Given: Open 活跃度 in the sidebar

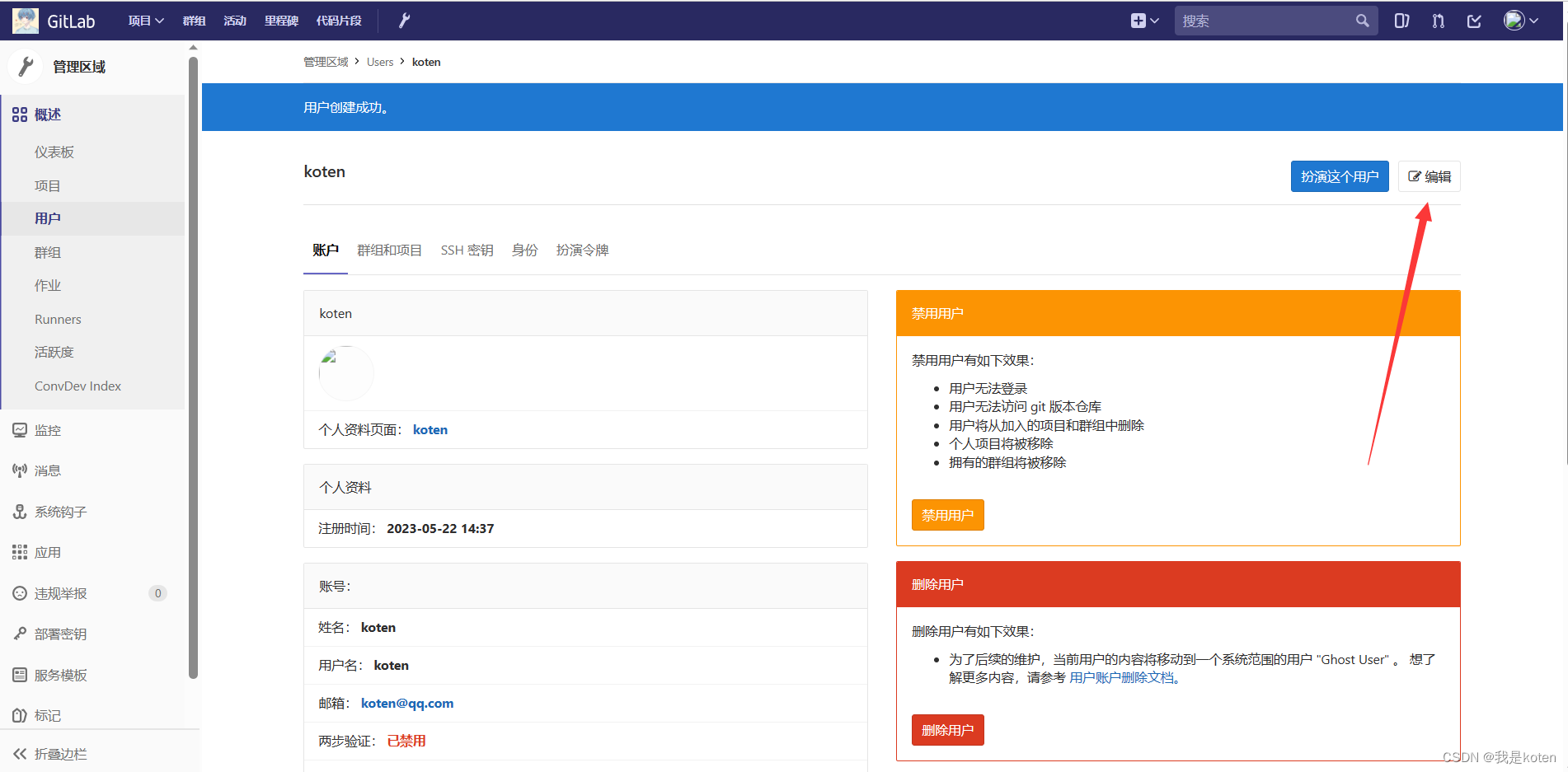Looking at the screenshot, I should click(54, 352).
